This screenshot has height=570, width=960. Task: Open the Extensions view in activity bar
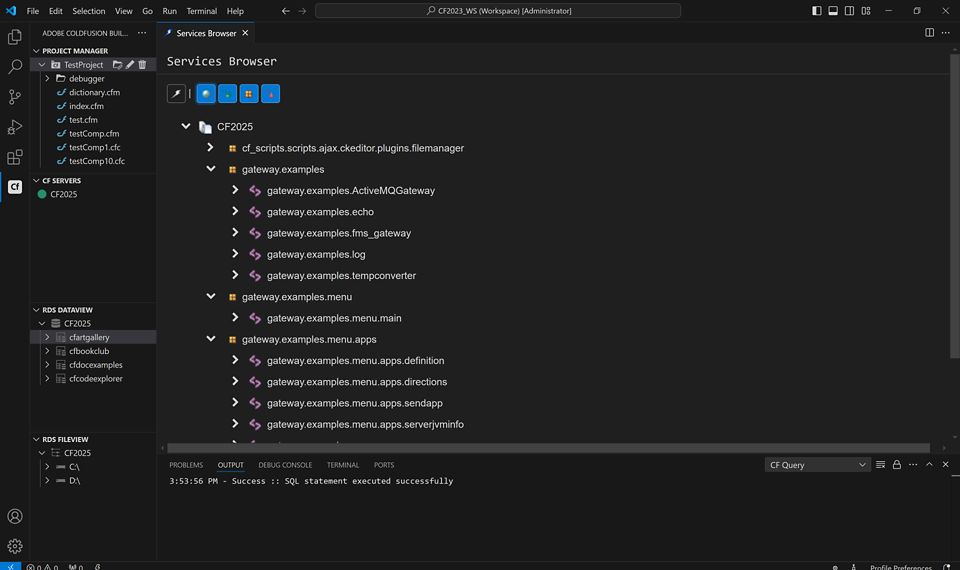click(x=15, y=157)
